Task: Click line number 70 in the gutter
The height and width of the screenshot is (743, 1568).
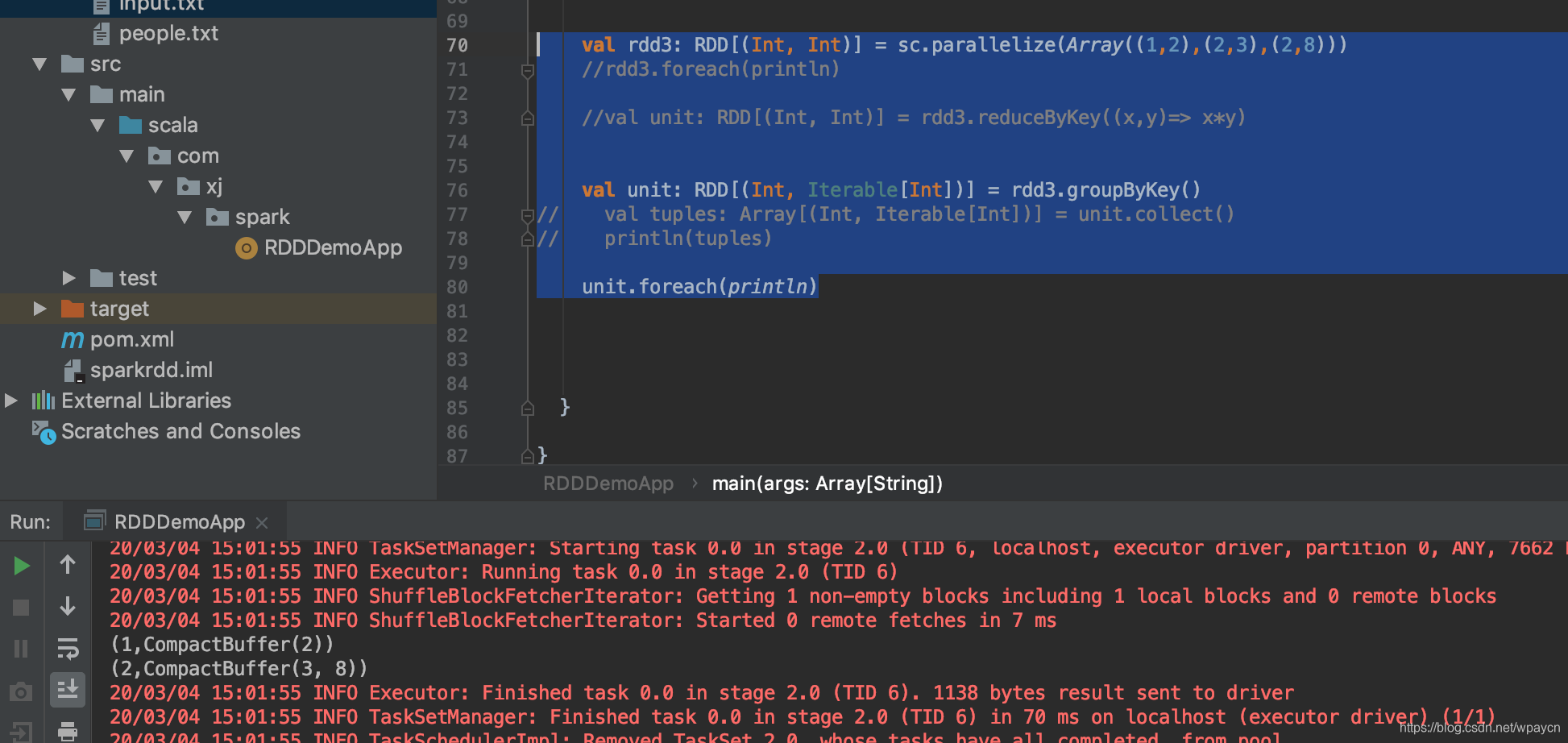Action: (x=457, y=45)
